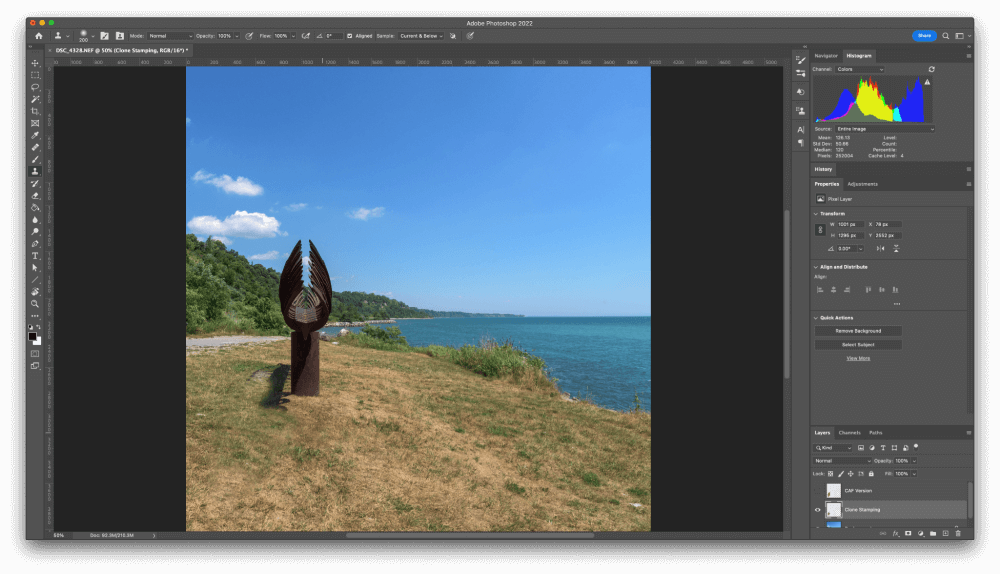Select the Zoom tool
Viewport: 1000px width, 574px height.
(x=35, y=303)
